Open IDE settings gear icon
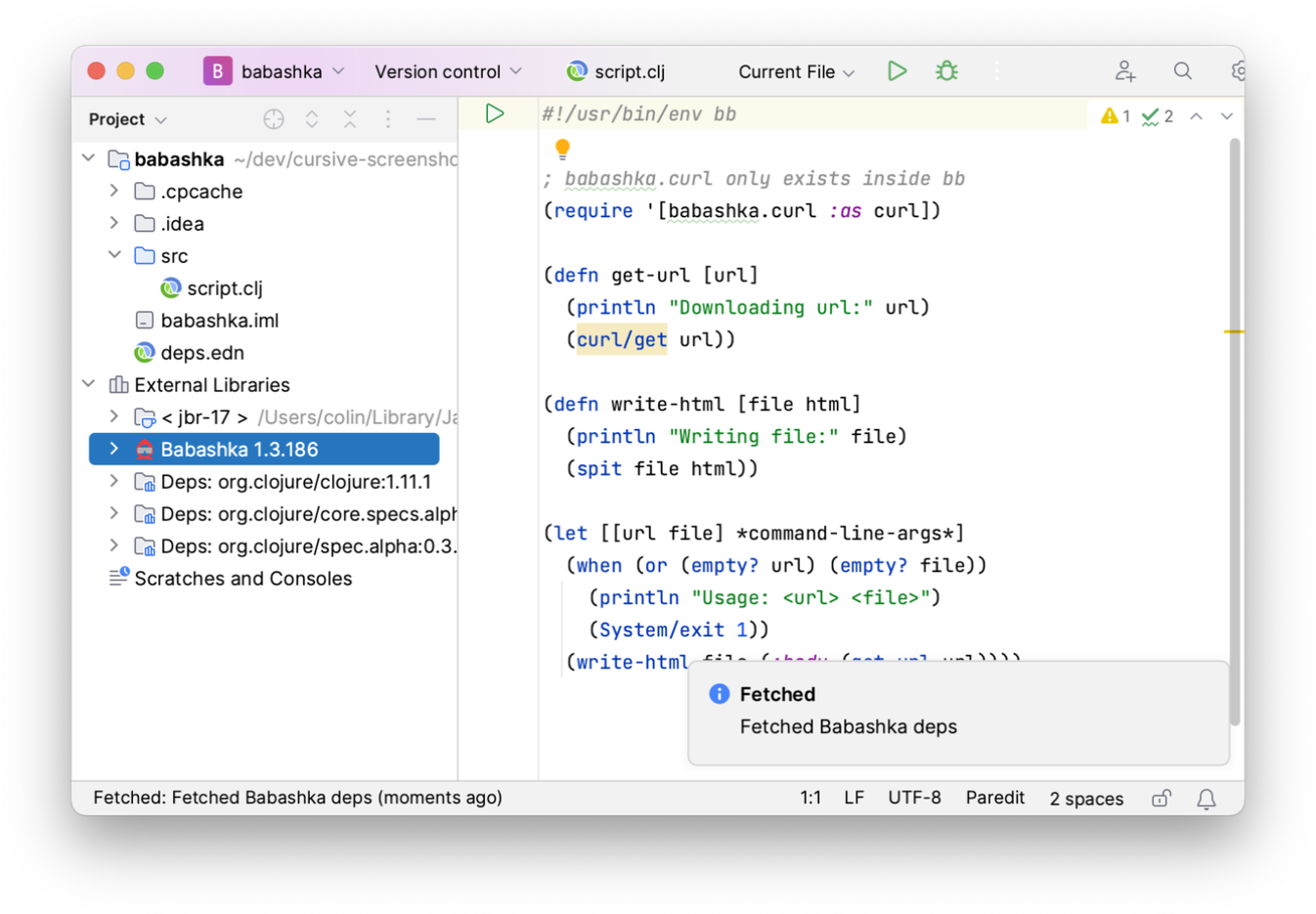 click(x=1237, y=71)
